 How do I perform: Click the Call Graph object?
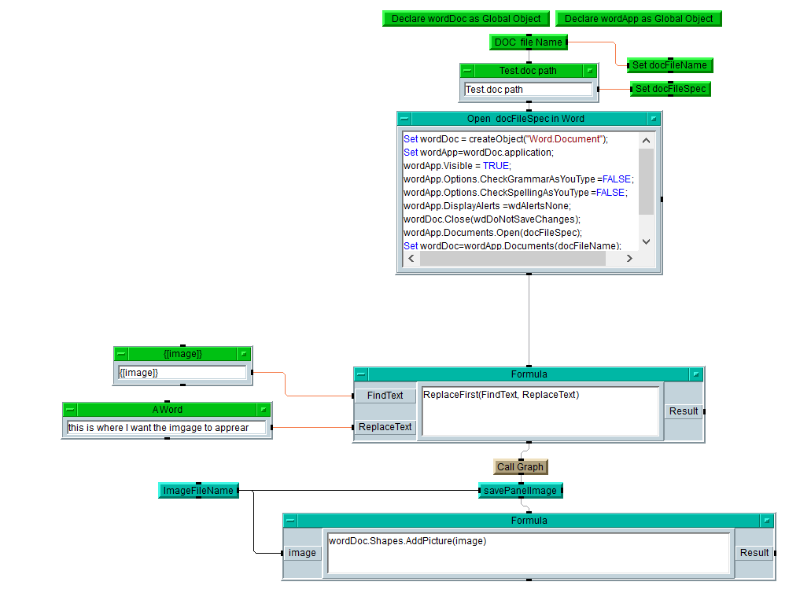click(520, 467)
